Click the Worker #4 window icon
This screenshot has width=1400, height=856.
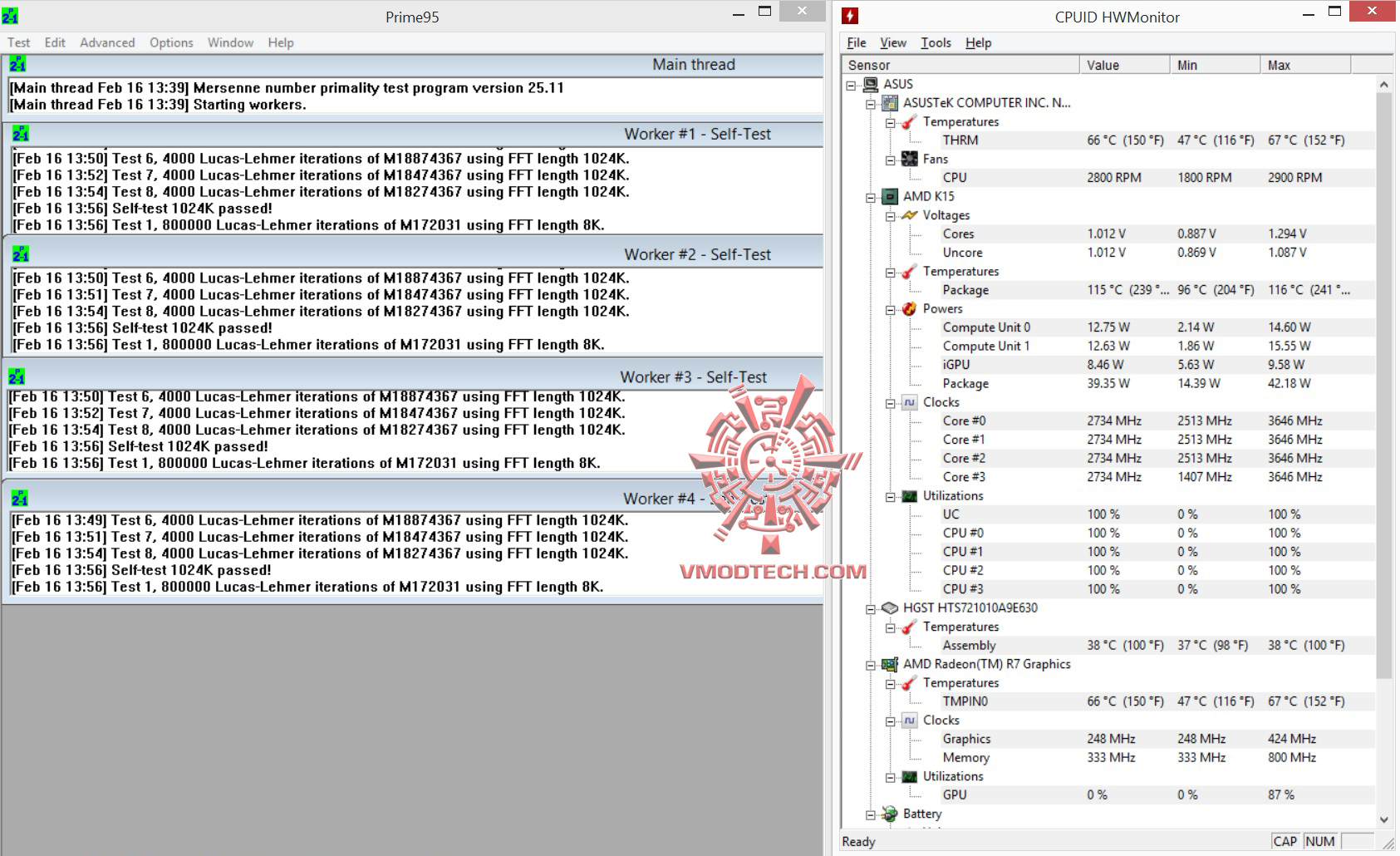pyautogui.click(x=20, y=499)
